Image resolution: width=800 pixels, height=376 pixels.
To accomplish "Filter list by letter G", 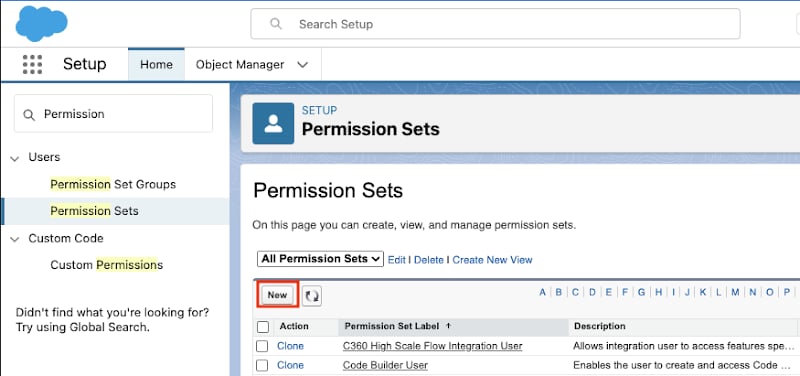I will coord(641,292).
